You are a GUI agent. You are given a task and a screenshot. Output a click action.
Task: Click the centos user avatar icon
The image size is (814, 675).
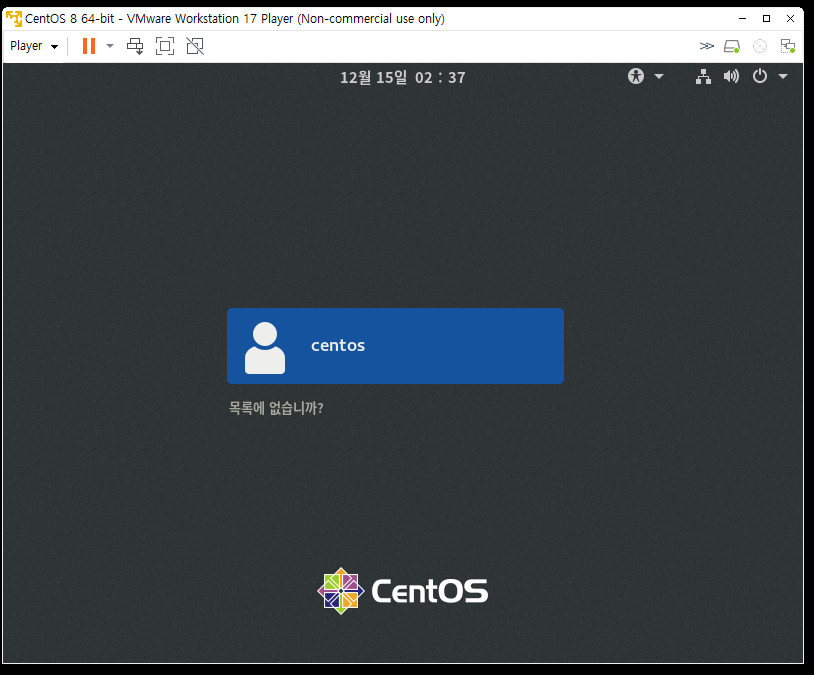click(265, 348)
